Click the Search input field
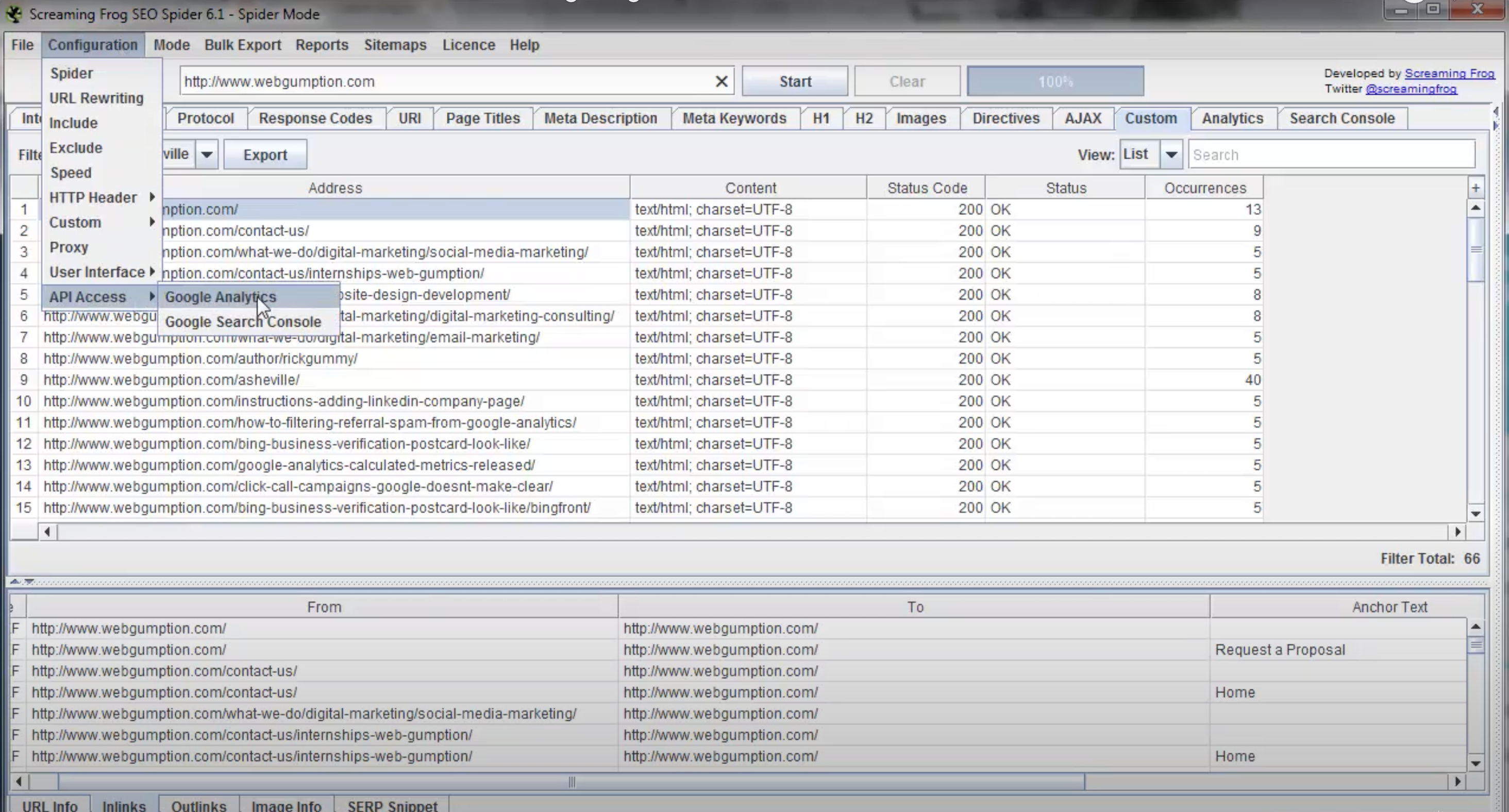The height and width of the screenshot is (812, 1509). click(x=1330, y=155)
